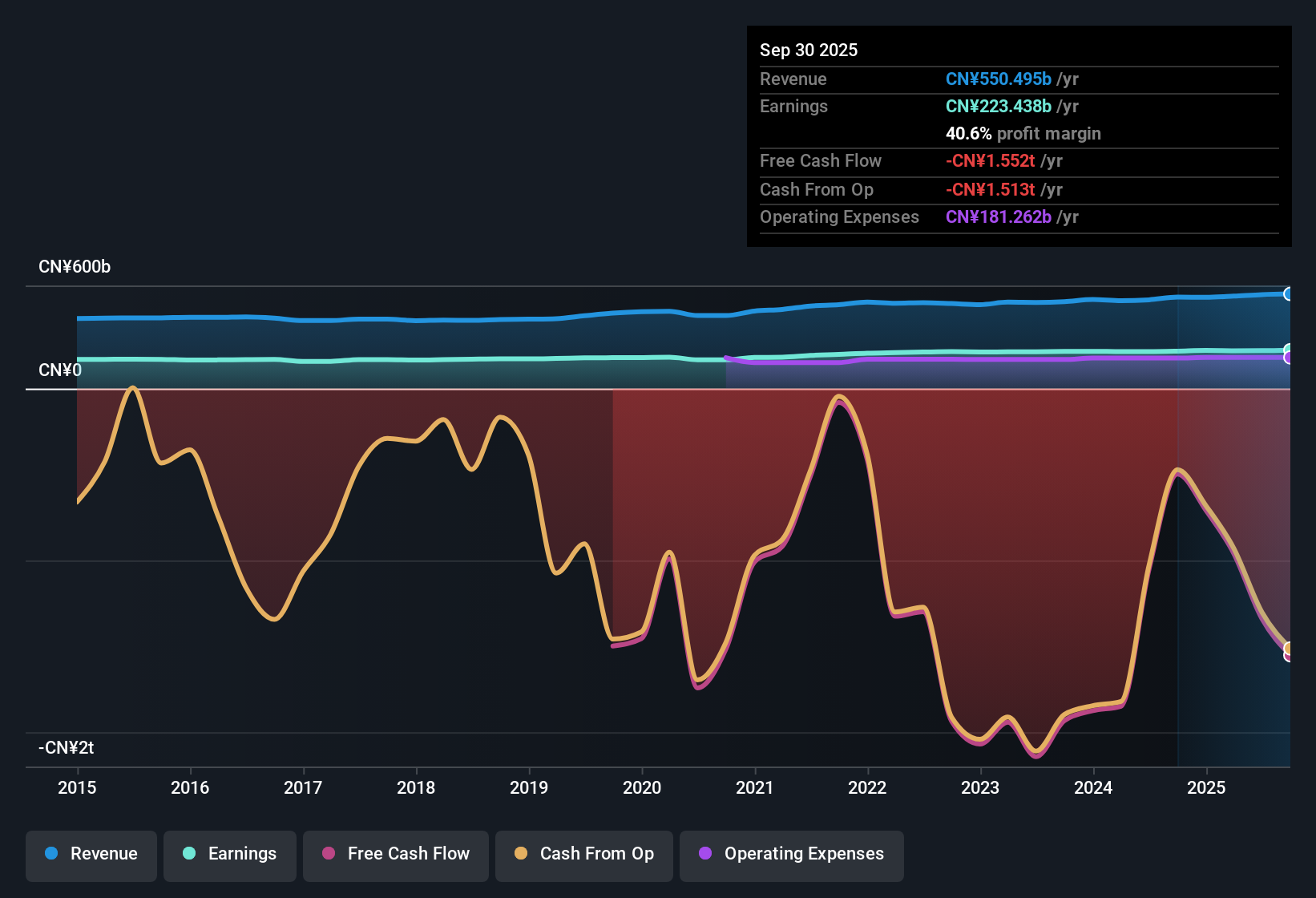Toggle the Operating Expenses series visibility

tap(791, 855)
